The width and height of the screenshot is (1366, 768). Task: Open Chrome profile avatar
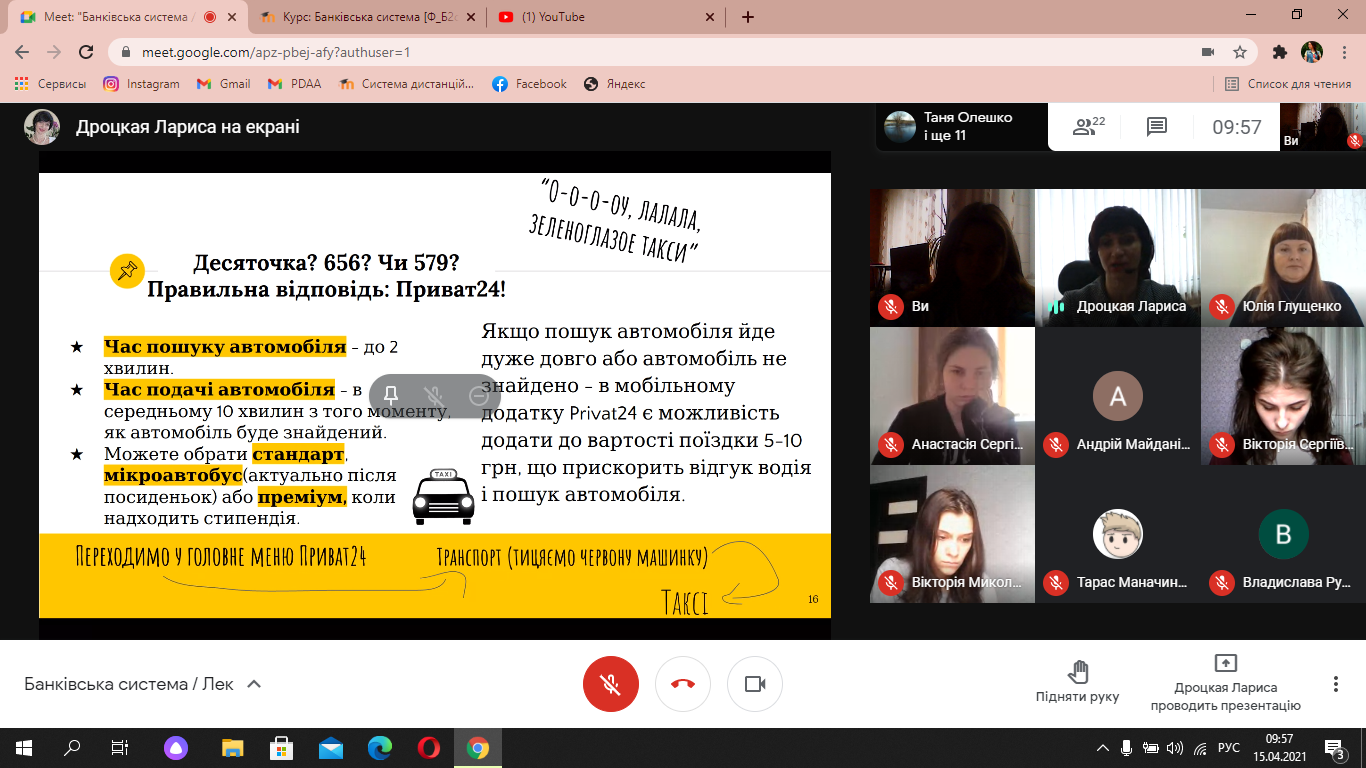[x=1311, y=52]
